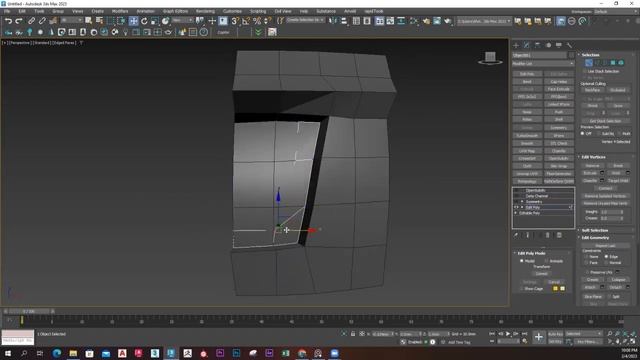Click the Play Animation button
640x360 pixels.
pos(508,334)
